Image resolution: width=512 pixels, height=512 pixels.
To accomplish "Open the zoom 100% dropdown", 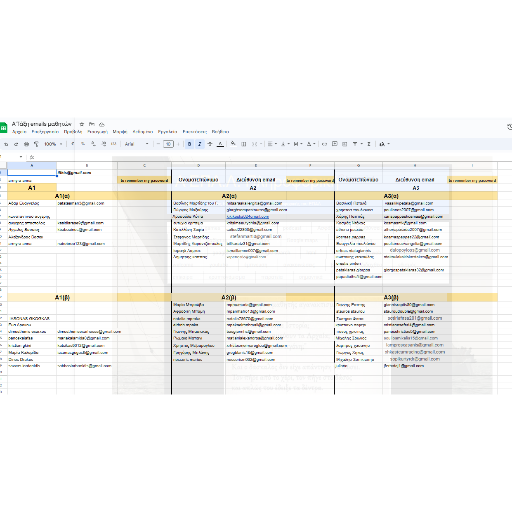I will [53, 144].
